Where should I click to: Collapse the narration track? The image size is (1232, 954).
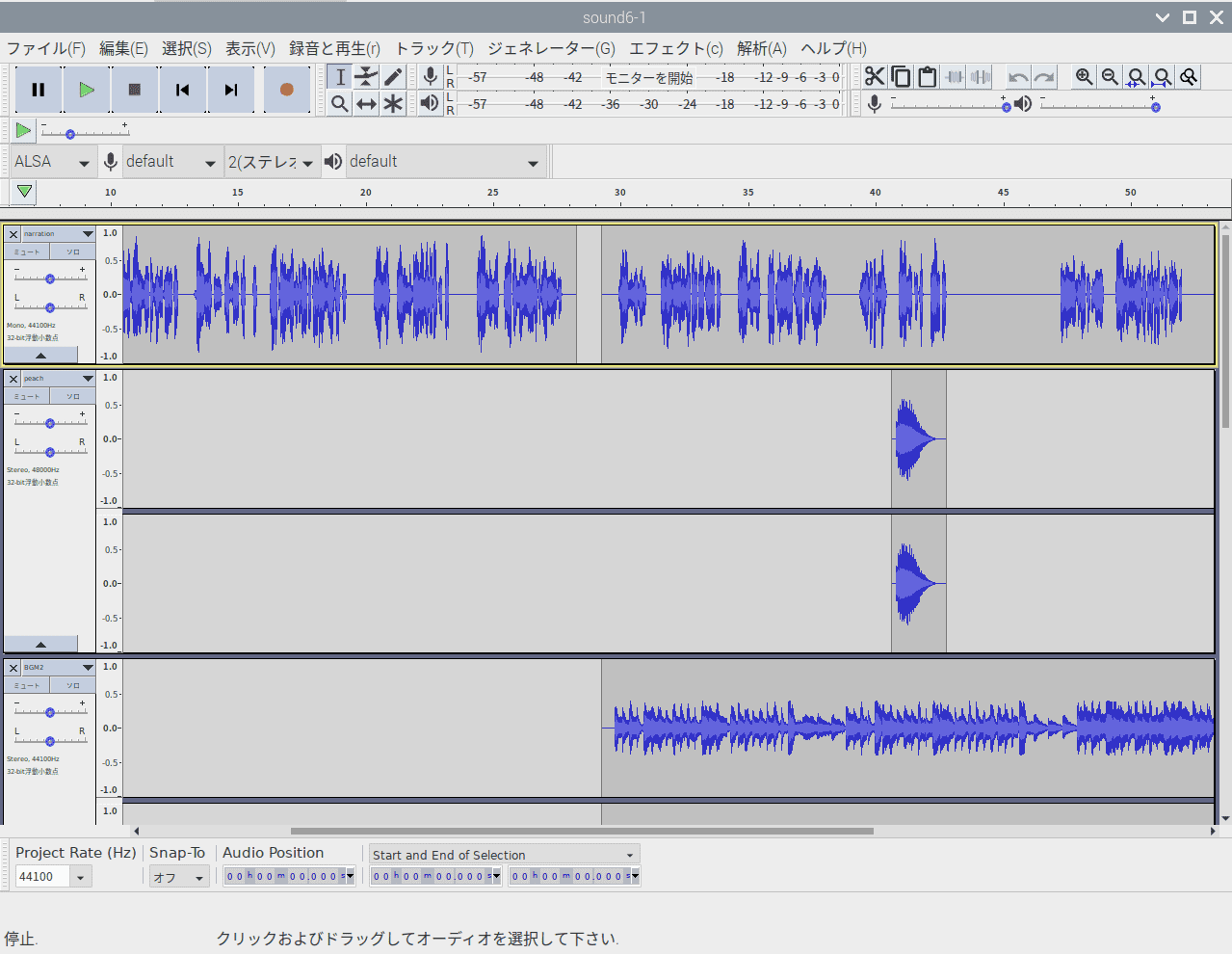coord(40,356)
